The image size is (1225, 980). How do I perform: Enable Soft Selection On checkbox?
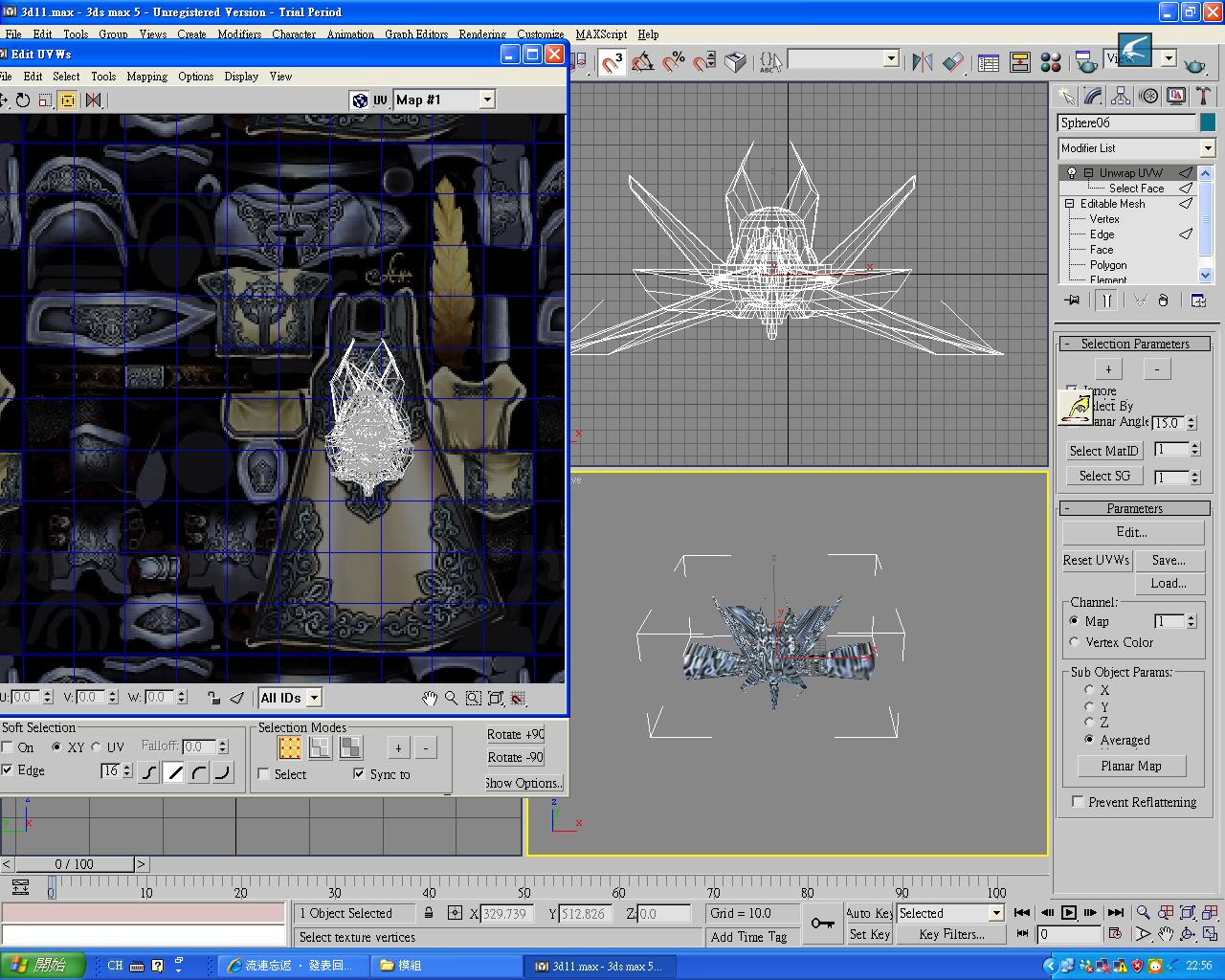8,747
